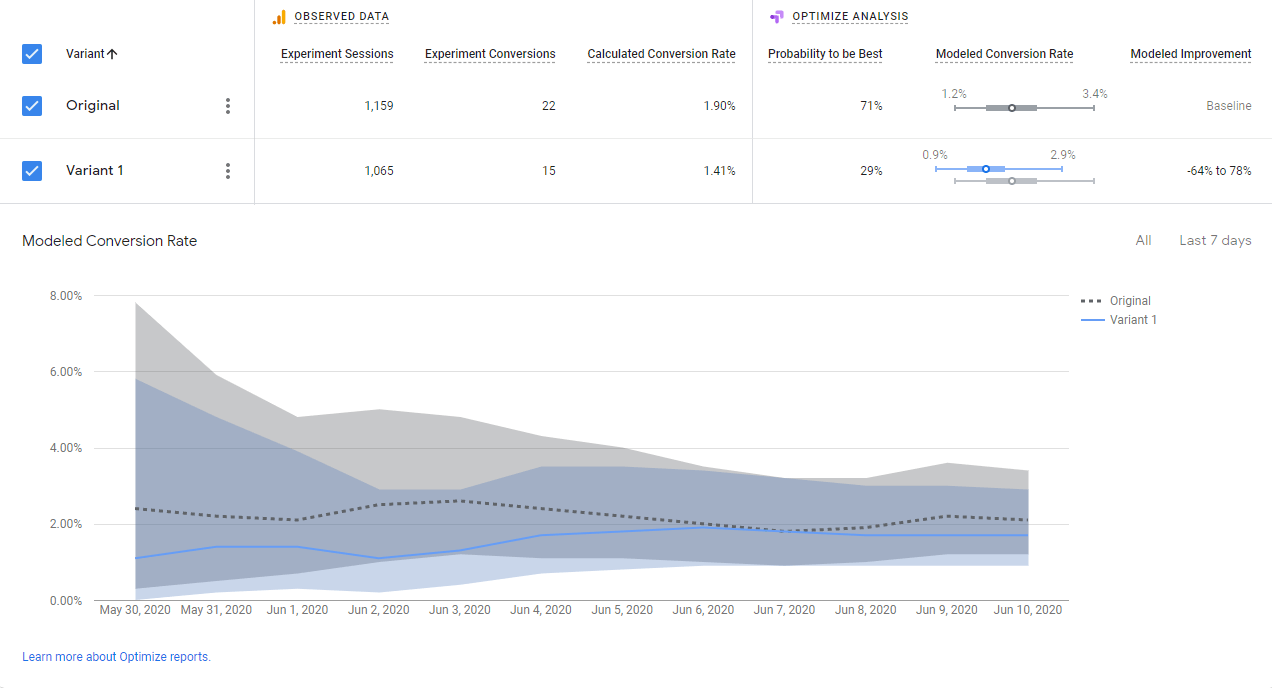Click the blue Variant 1 box plot
This screenshot has width=1272, height=688.
(998, 169)
